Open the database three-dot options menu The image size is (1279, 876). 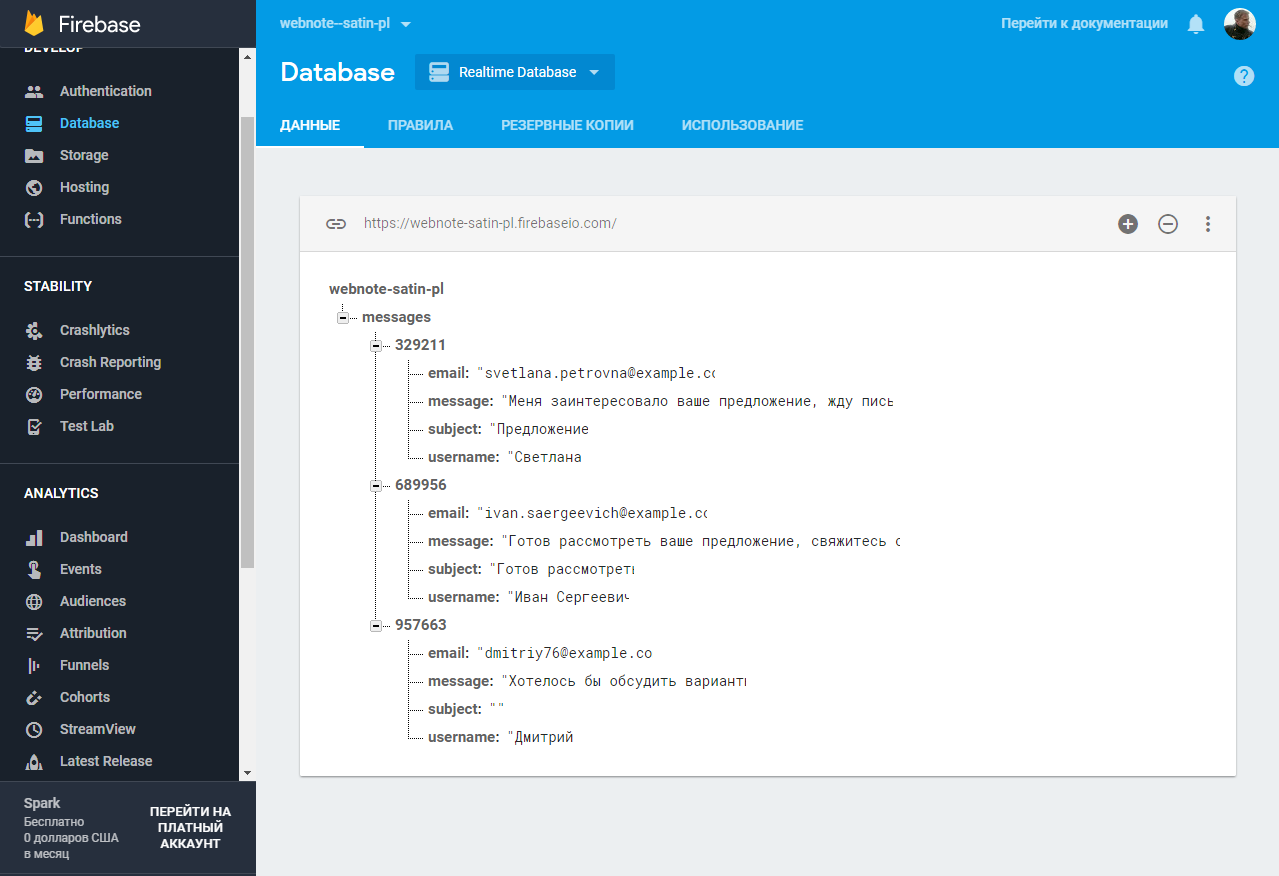click(1207, 224)
